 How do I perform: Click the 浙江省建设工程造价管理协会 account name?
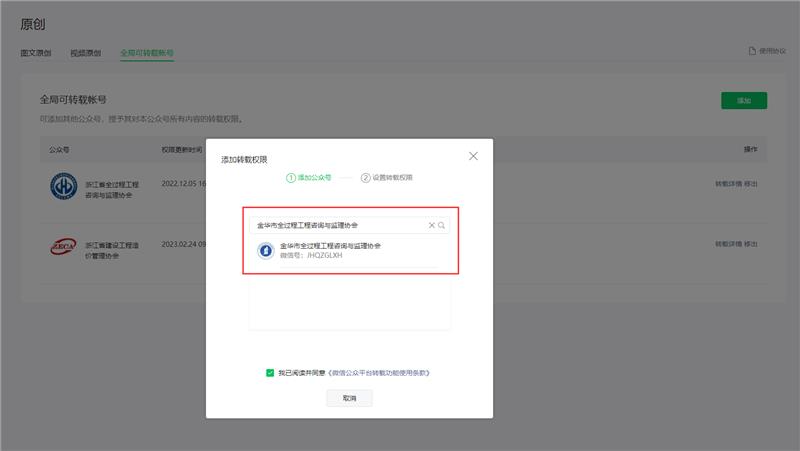tap(112, 250)
